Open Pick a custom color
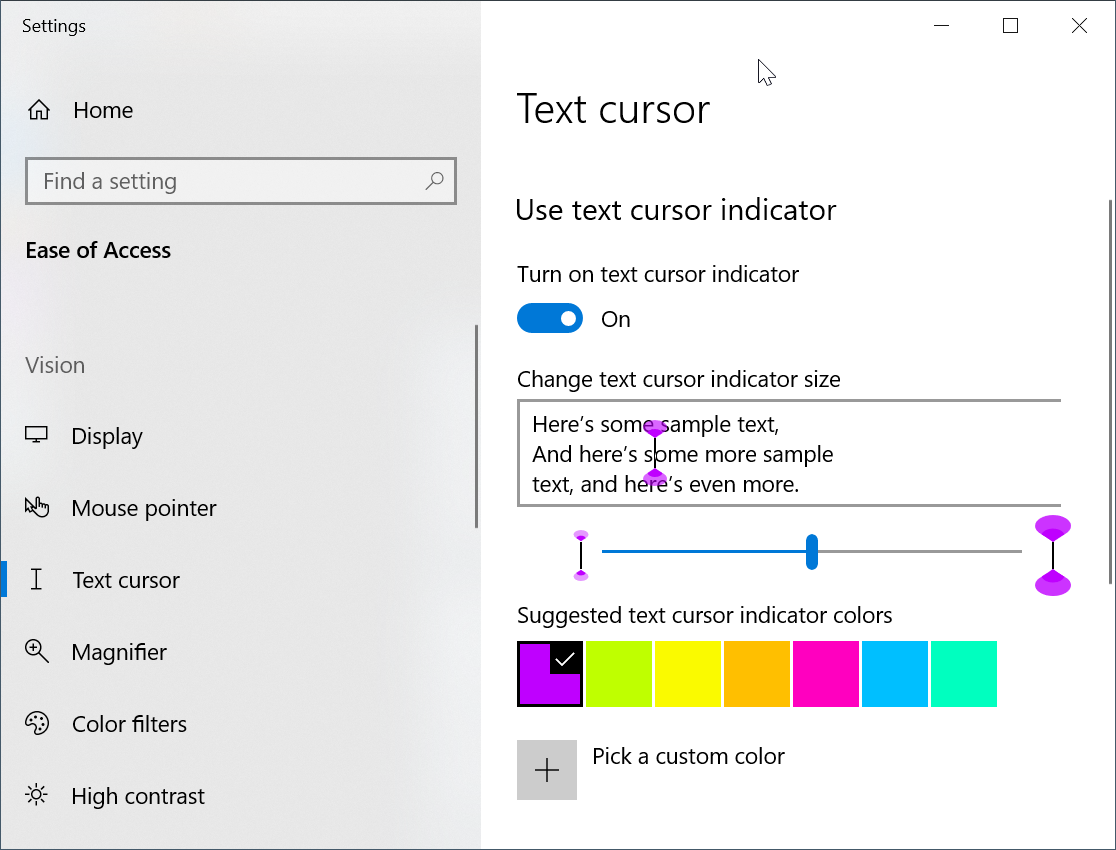Viewport: 1116px width, 850px height. (x=688, y=757)
